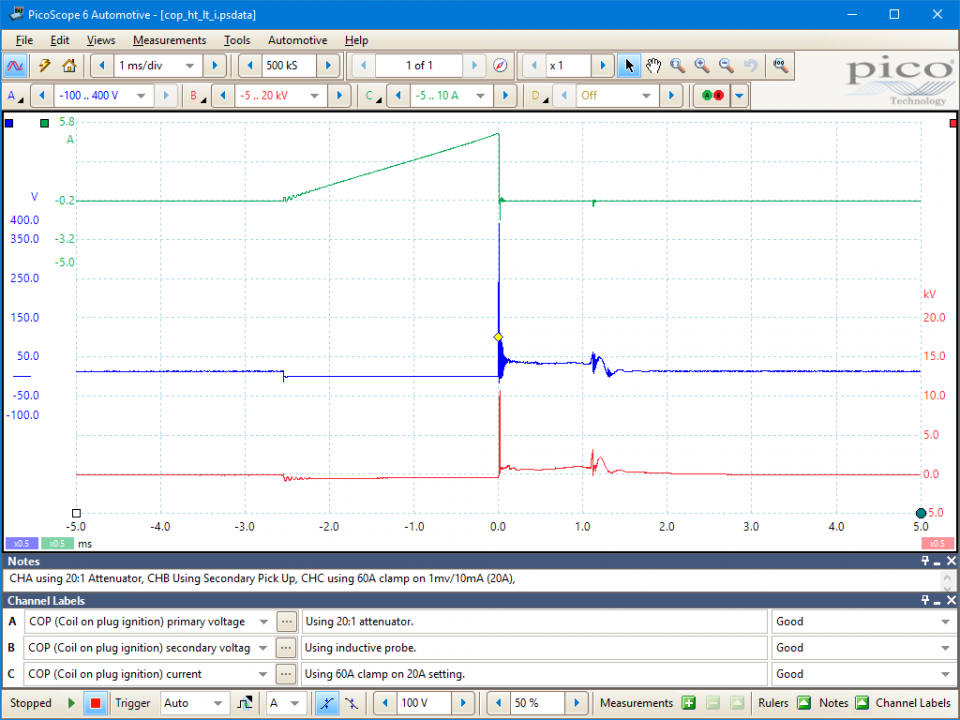This screenshot has height=720, width=960.
Task: Start capture with green play button
Action: 71,703
